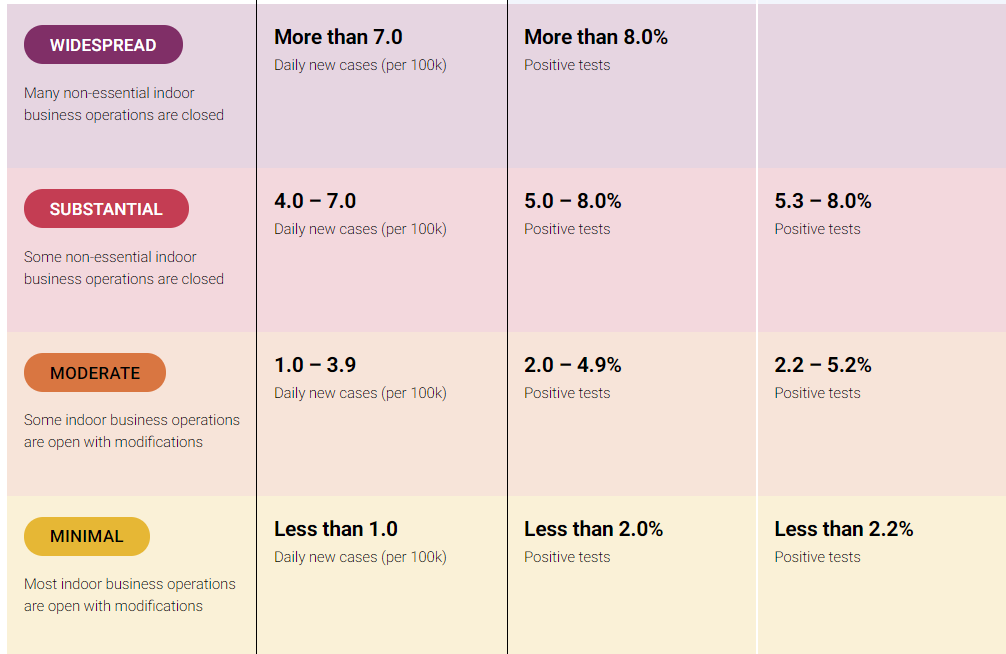Select the "5.0 – 8.0%" positive tests value
Screen dimensions: 1006x654
[573, 201]
